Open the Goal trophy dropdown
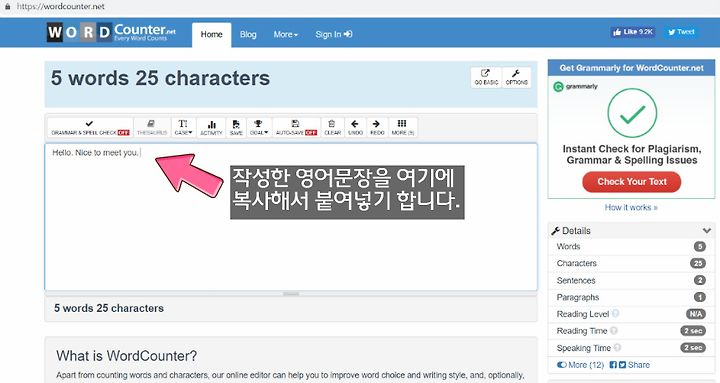 pyautogui.click(x=259, y=128)
